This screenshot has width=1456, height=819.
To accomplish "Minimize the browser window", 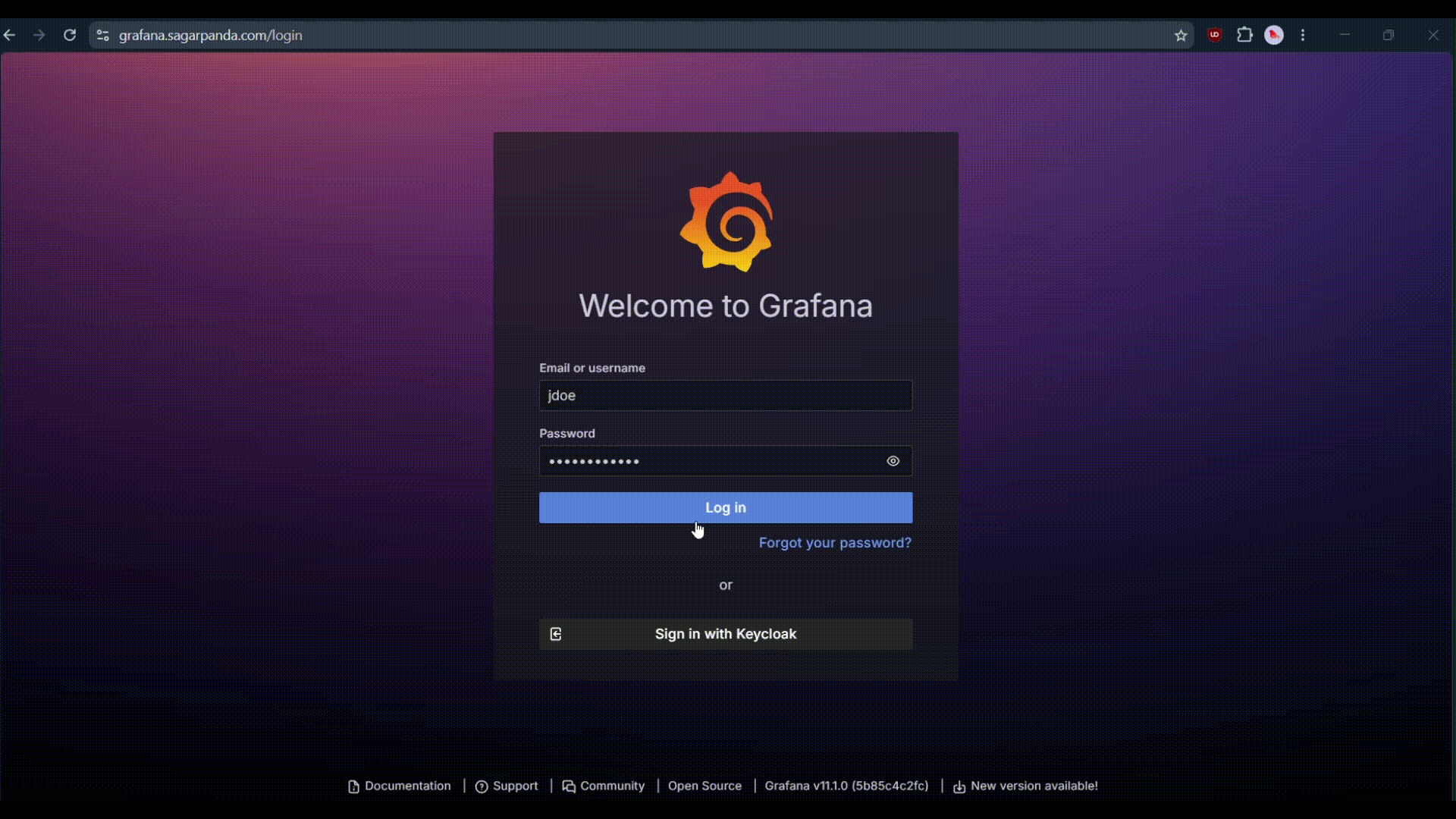I will tap(1345, 35).
